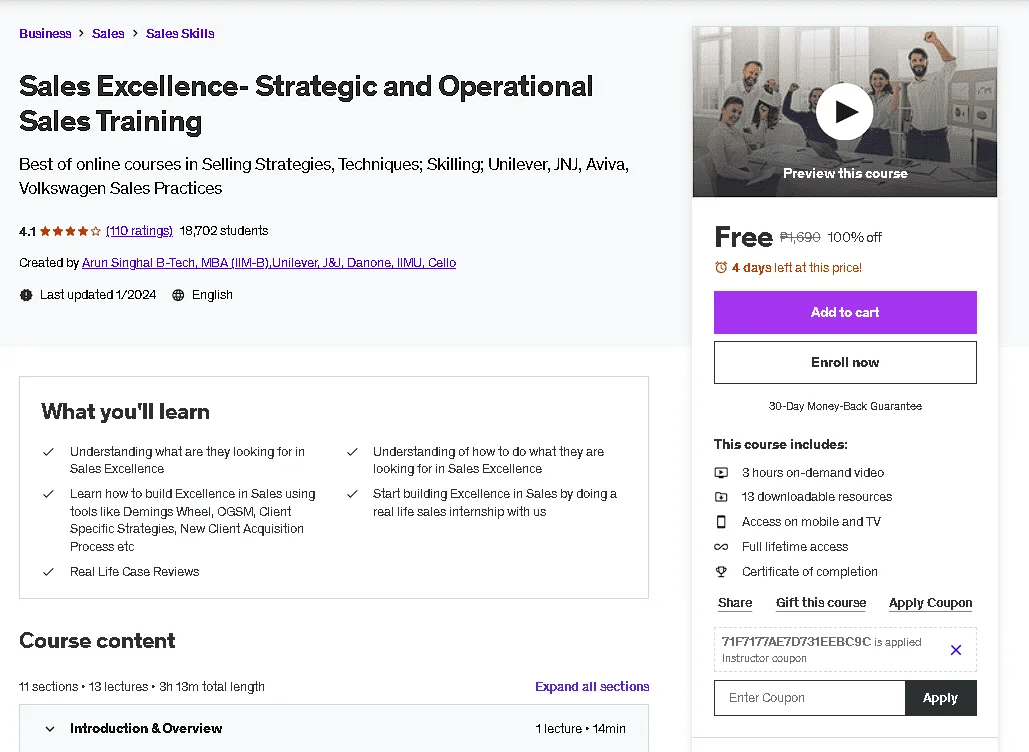Open the Sales breadcrumb
Viewport: 1029px width, 752px height.
pyautogui.click(x=108, y=33)
